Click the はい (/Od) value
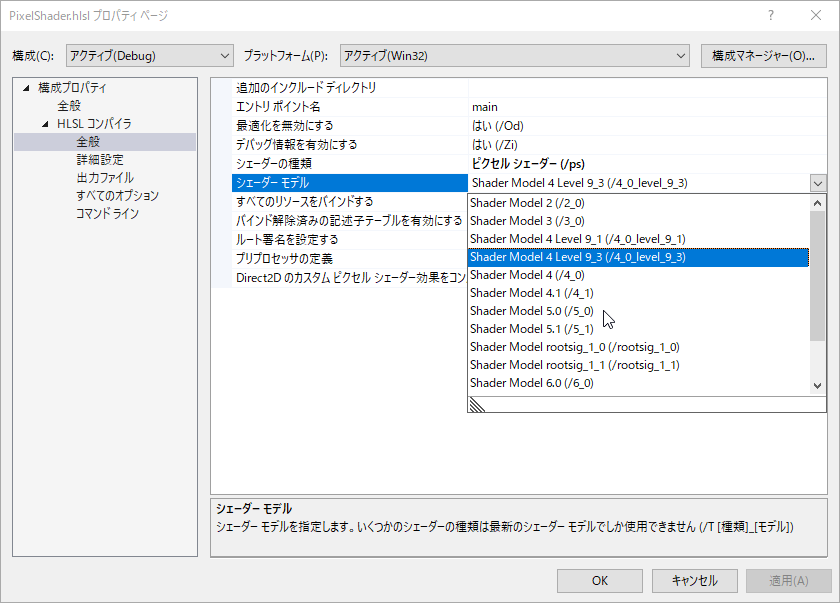This screenshot has width=840, height=603. 648,126
